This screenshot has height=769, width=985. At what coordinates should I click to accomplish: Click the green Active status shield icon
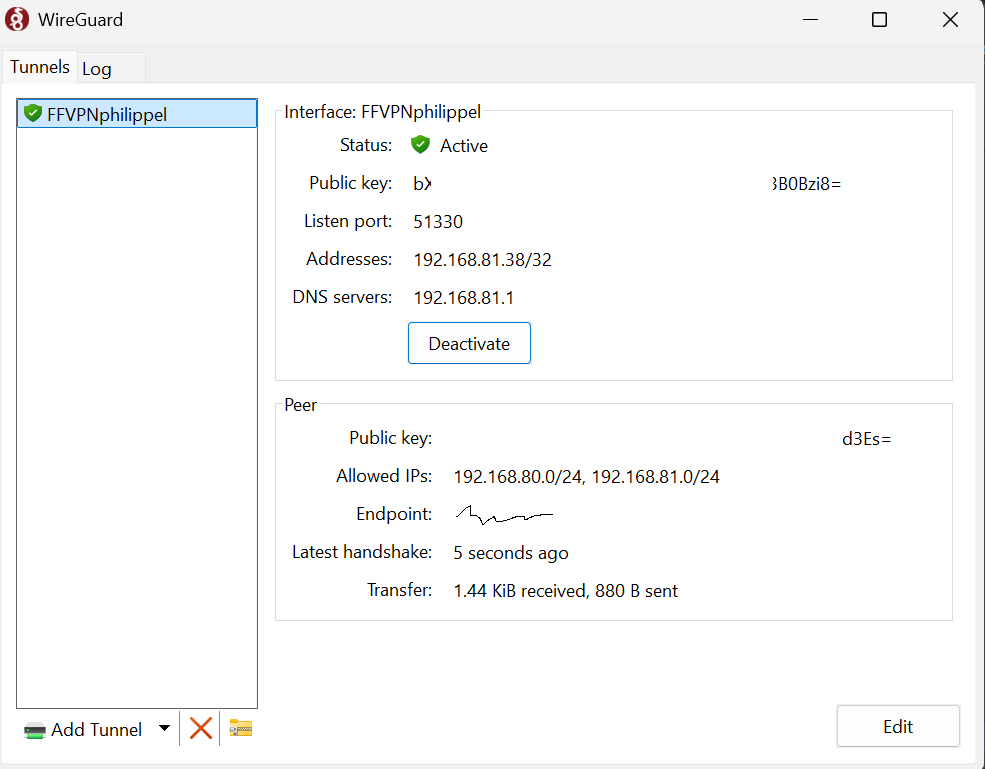pos(420,145)
